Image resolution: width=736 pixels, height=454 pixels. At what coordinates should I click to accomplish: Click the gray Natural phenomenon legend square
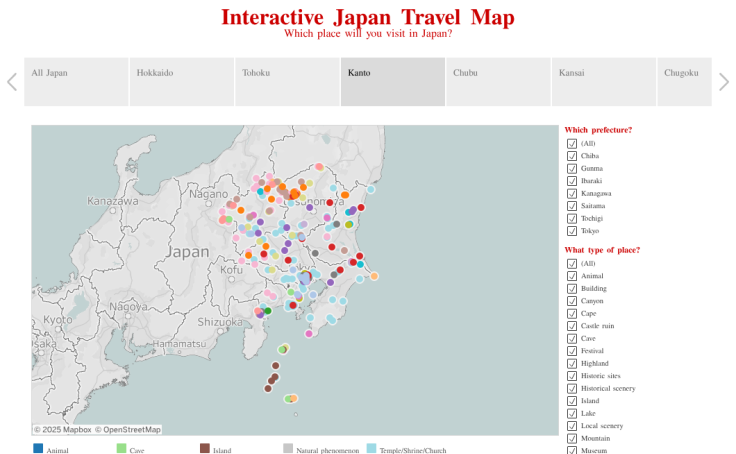pyautogui.click(x=288, y=449)
